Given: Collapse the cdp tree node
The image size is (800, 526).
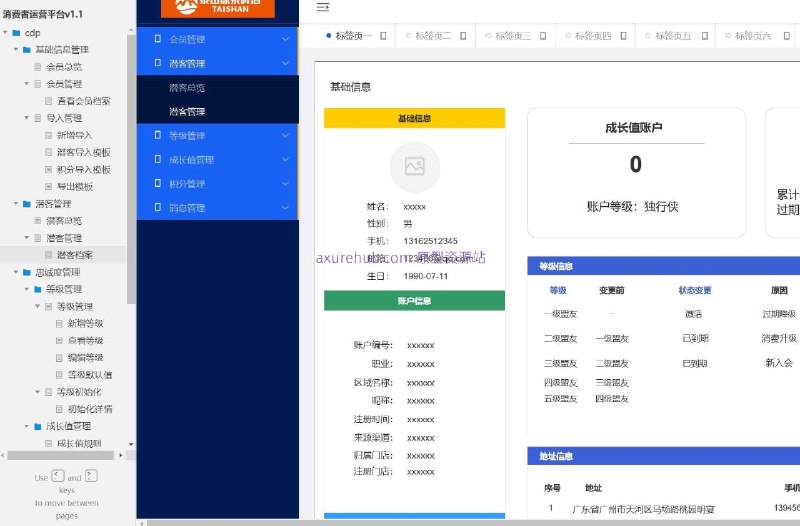Looking at the screenshot, I should [x=5, y=33].
